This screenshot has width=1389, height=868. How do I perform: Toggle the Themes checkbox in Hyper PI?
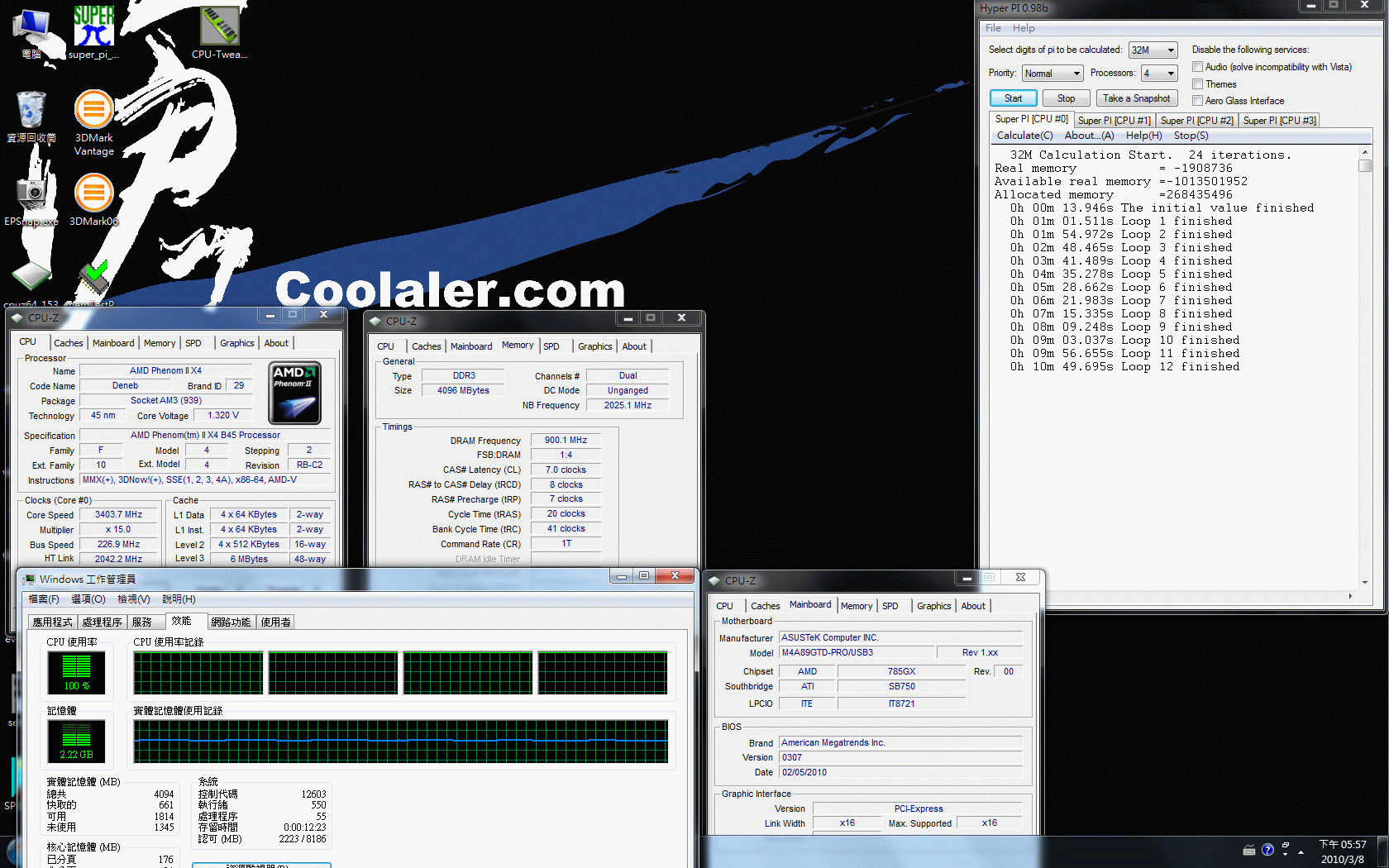click(x=1197, y=84)
